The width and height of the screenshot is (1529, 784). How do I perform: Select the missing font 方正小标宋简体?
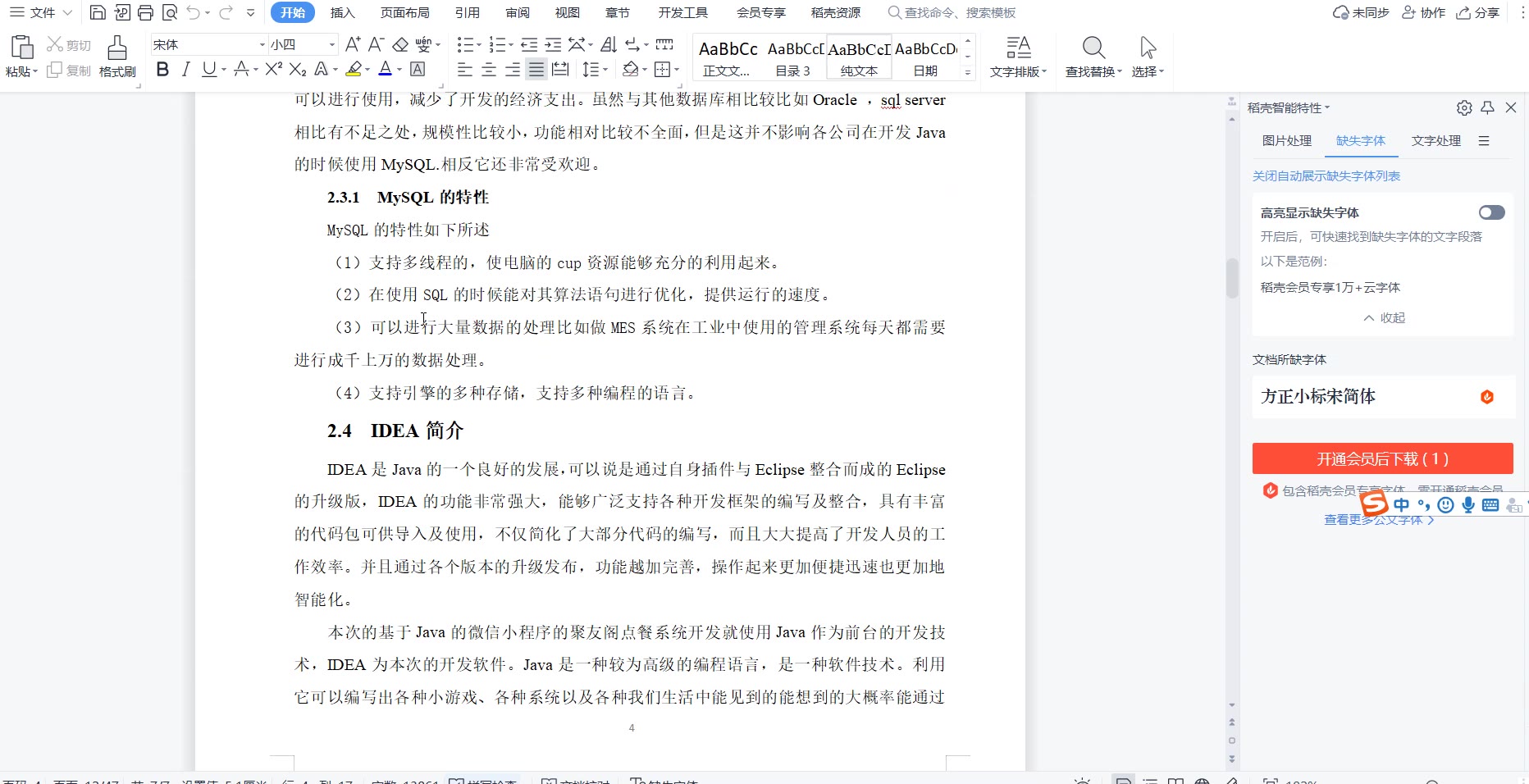(1383, 396)
